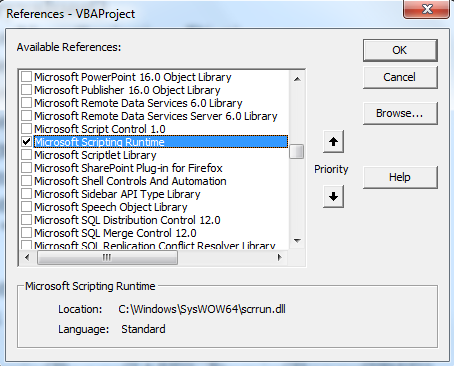Screen dimensions: 454x366
Task: Move reference down with Priority down arrow
Action: tap(333, 197)
